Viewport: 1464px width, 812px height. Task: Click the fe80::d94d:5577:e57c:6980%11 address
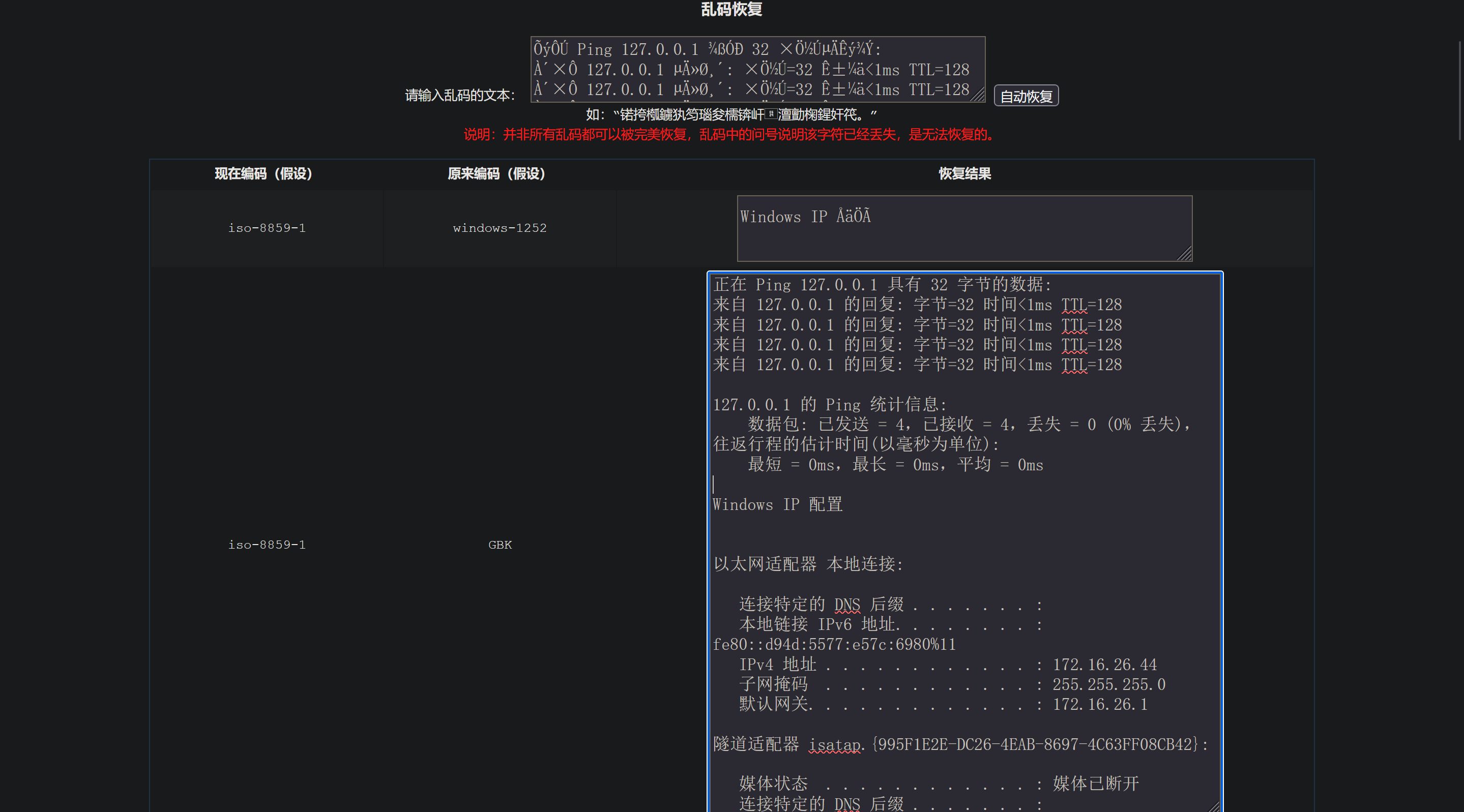(x=834, y=644)
